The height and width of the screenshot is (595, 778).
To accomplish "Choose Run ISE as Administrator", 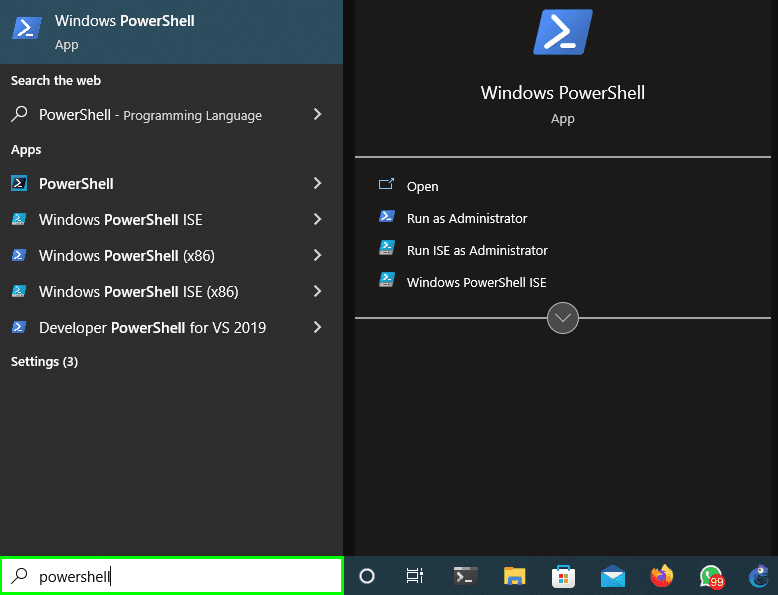I will click(477, 250).
